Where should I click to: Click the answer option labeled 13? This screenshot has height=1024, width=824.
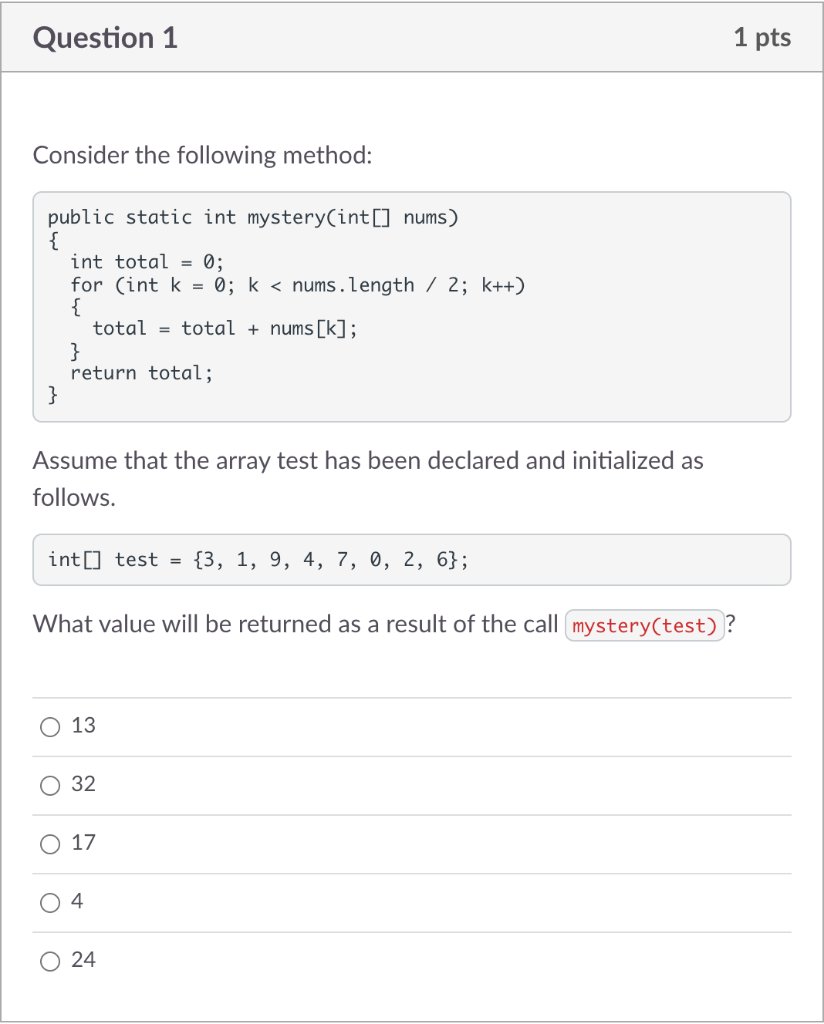coord(81,726)
